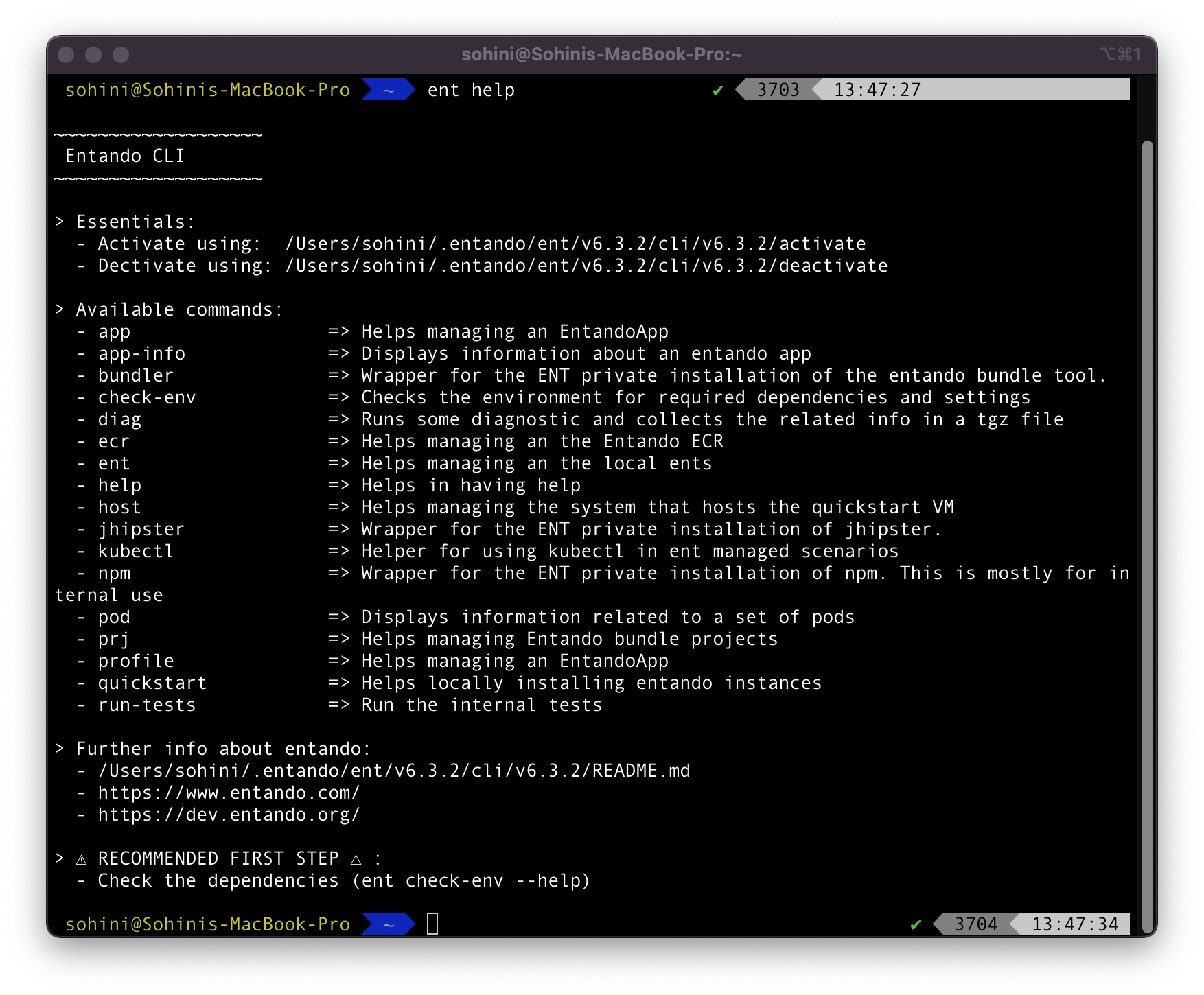Click the 'pod' command name
Viewport: 1204px width, 995px height.
tap(114, 617)
